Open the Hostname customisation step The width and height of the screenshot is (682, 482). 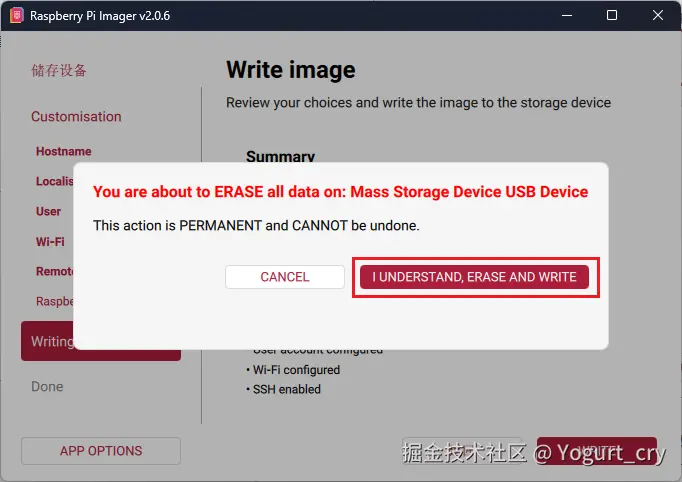[63, 152]
